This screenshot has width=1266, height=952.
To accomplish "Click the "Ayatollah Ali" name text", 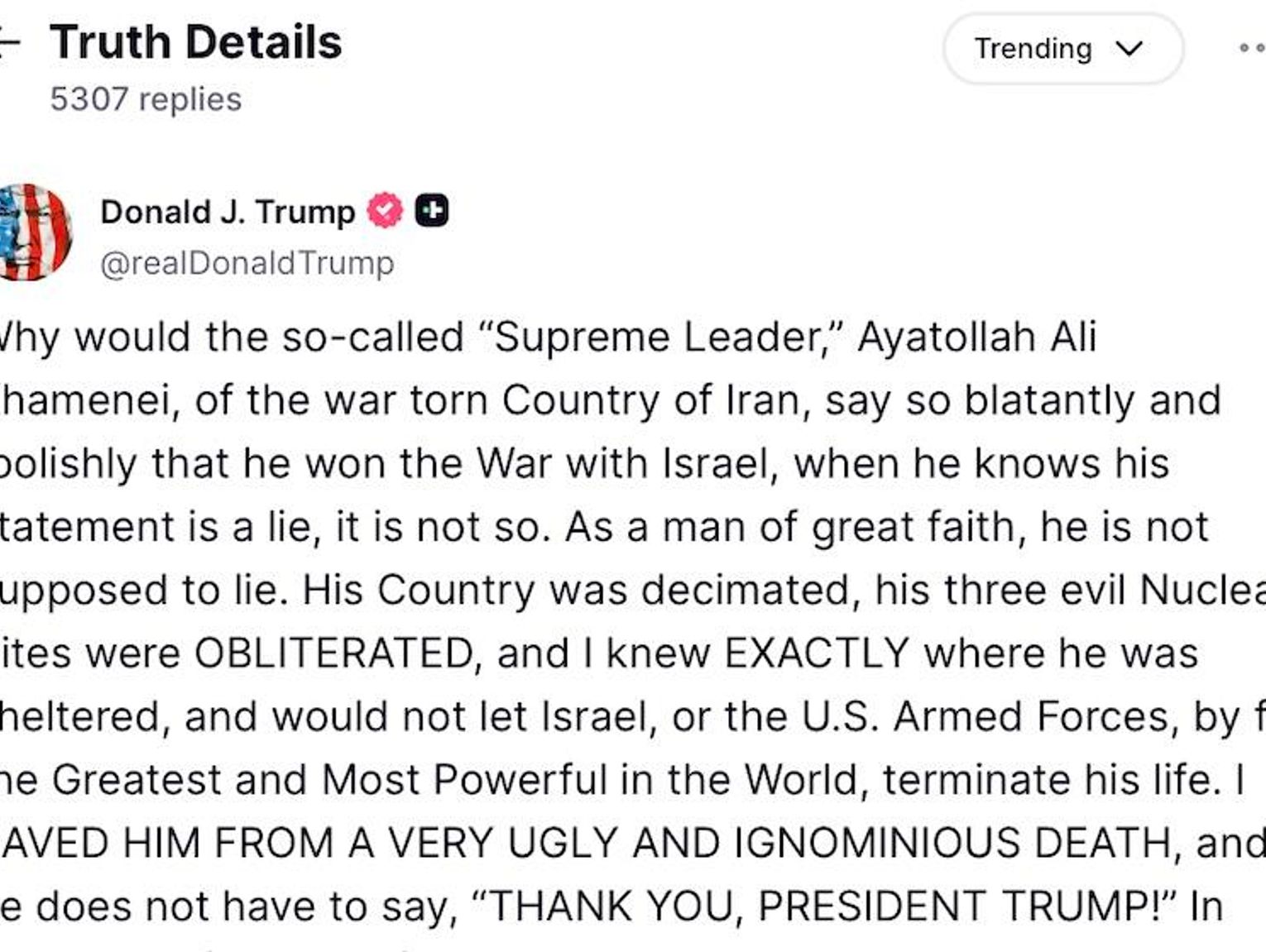I will tap(977, 337).
